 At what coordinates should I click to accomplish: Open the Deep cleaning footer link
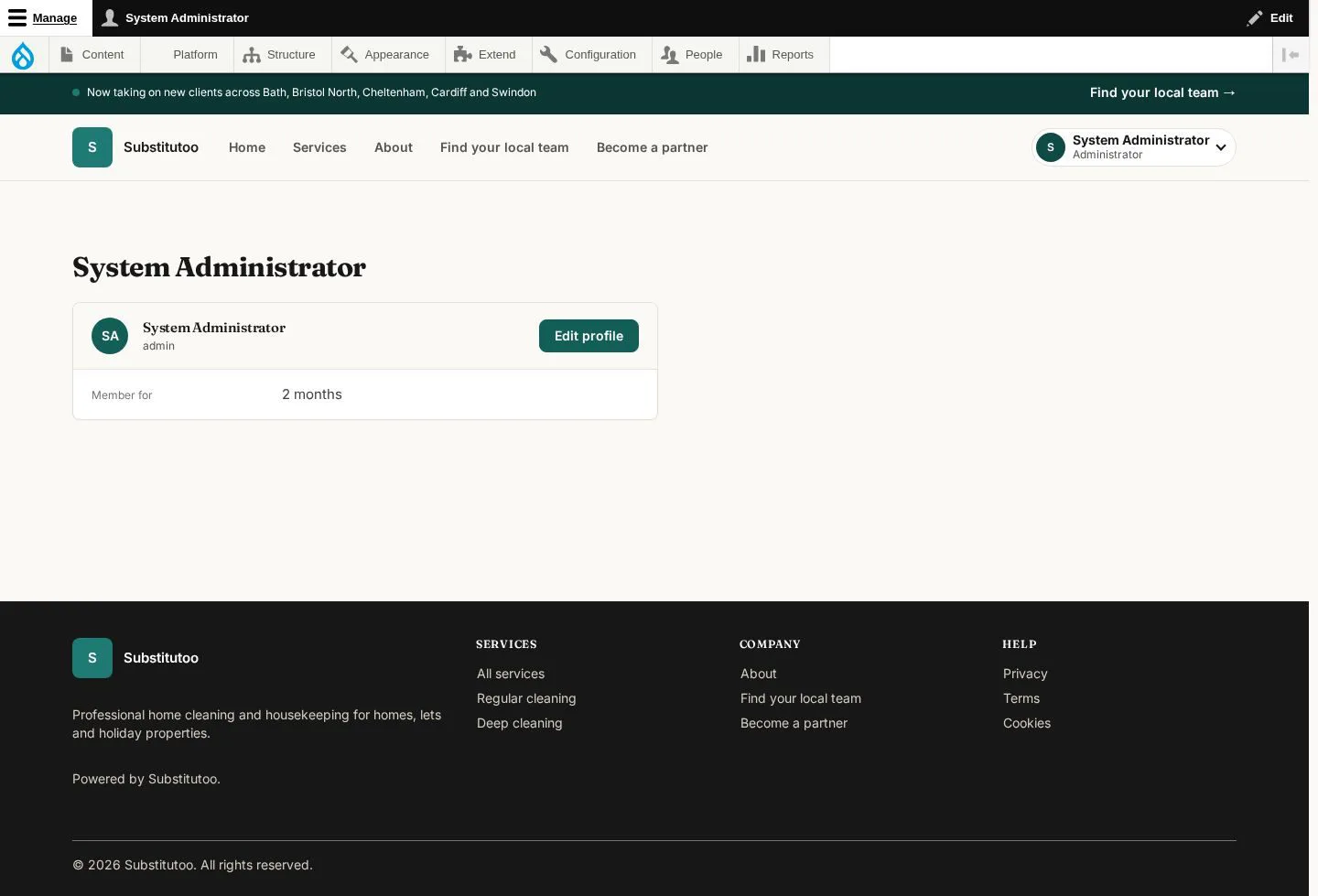pos(520,723)
